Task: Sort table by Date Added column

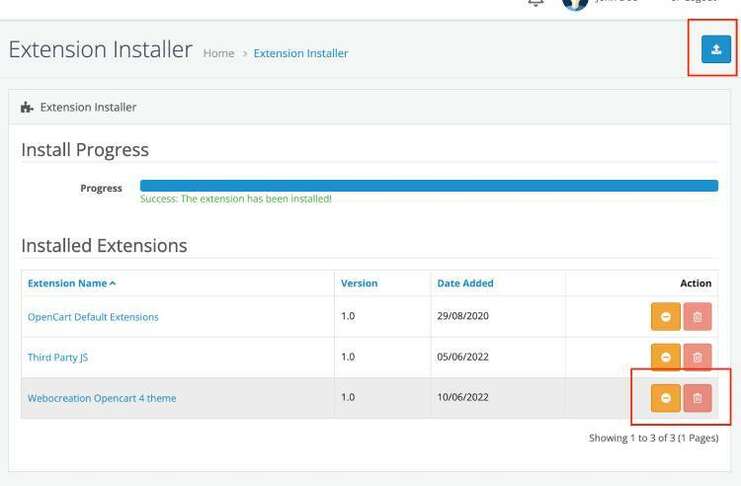Action: (x=465, y=283)
